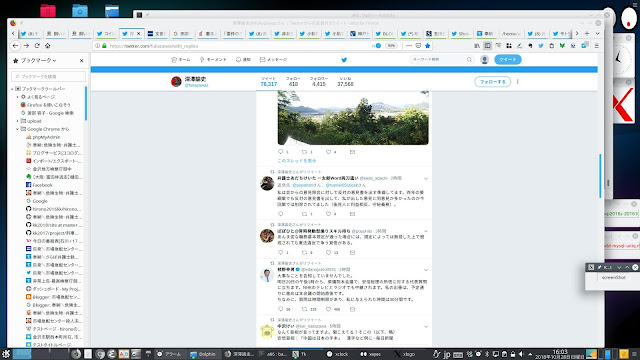The height and width of the screenshot is (360, 640).
Task: Click 枝野幸男 avatar picture
Action: click(x=267, y=275)
